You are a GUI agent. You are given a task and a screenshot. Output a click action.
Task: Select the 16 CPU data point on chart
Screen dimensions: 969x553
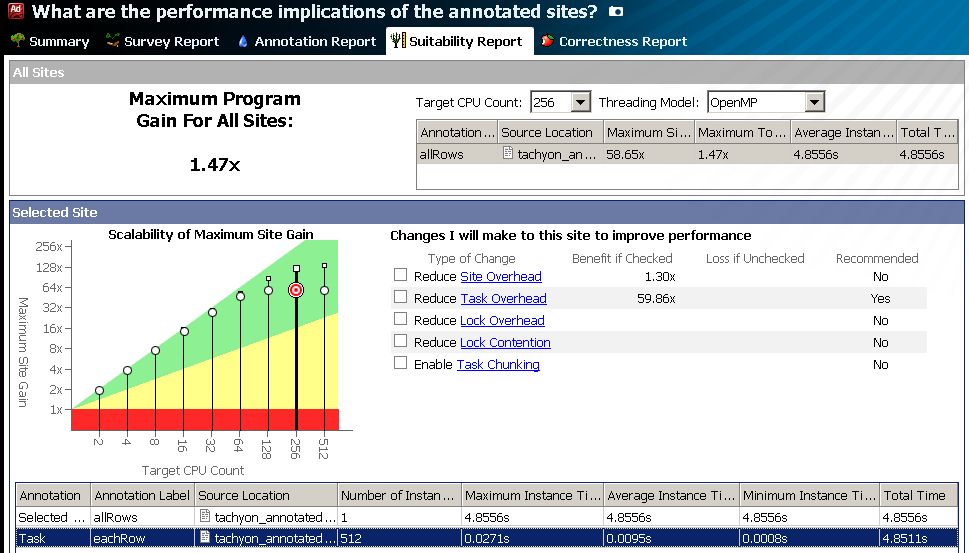pyautogui.click(x=184, y=332)
